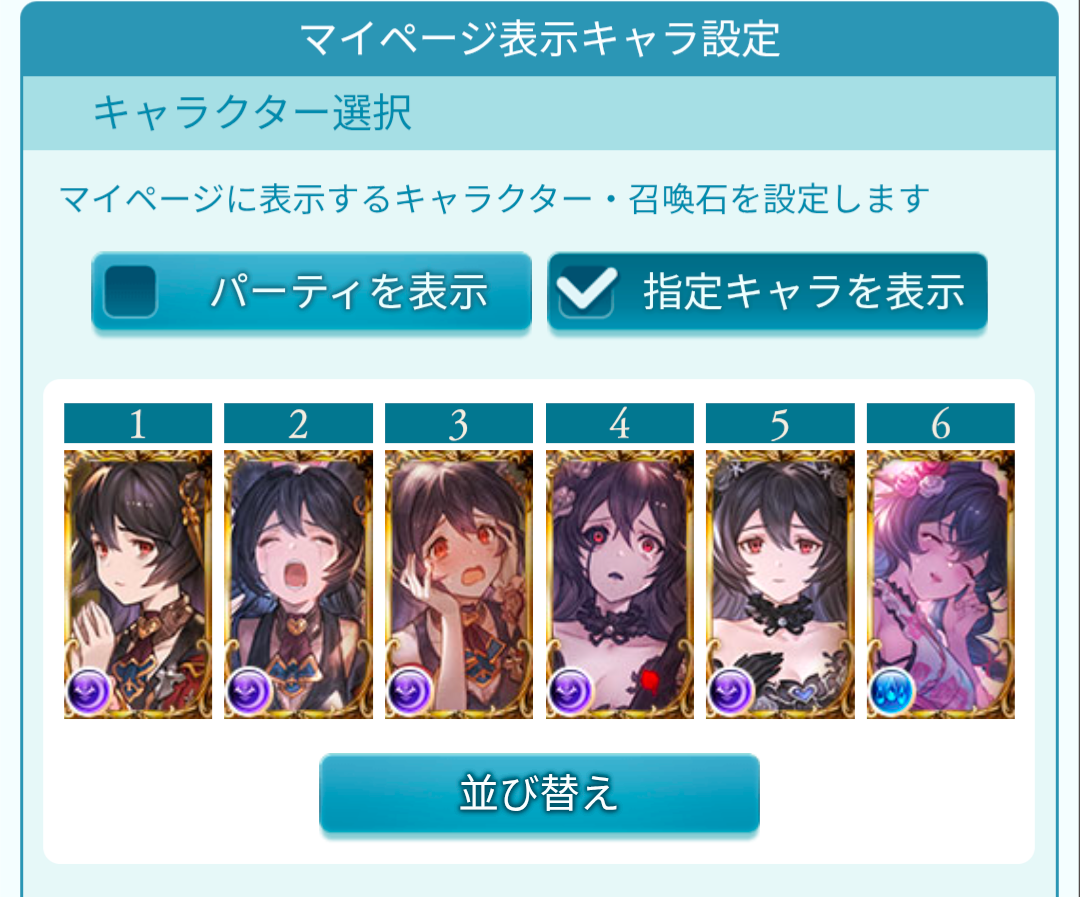Click the dark element icon on character 5
Viewport: 1080px width, 897px height.
click(731, 690)
